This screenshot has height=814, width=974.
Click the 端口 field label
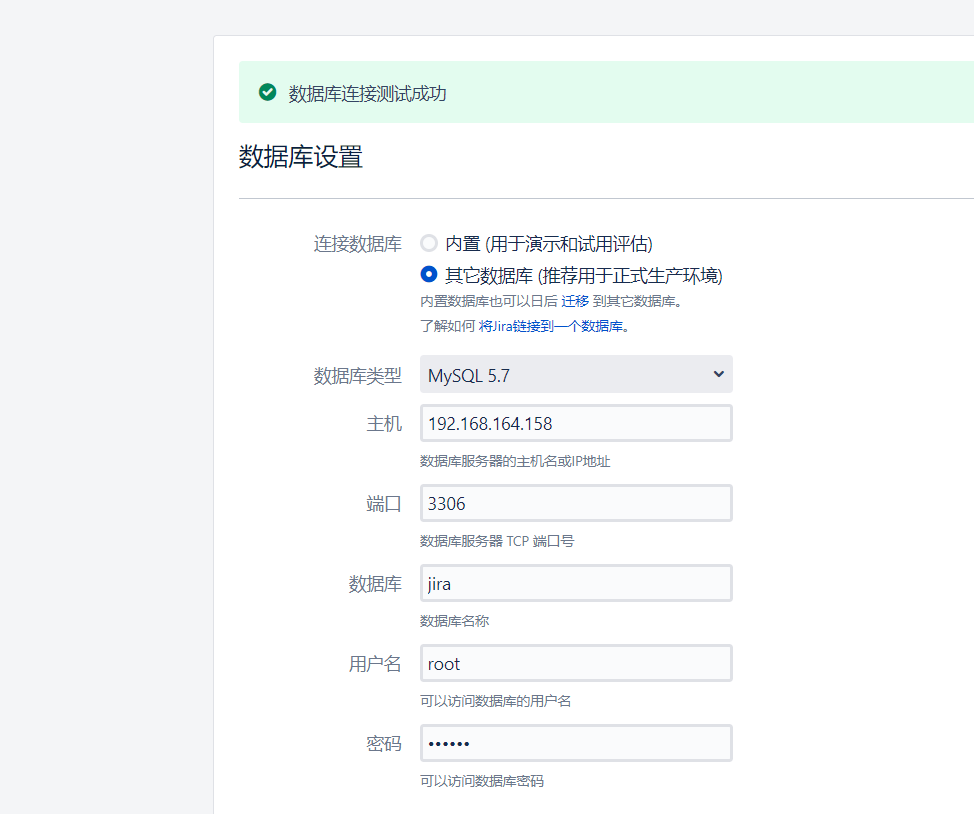(x=384, y=504)
